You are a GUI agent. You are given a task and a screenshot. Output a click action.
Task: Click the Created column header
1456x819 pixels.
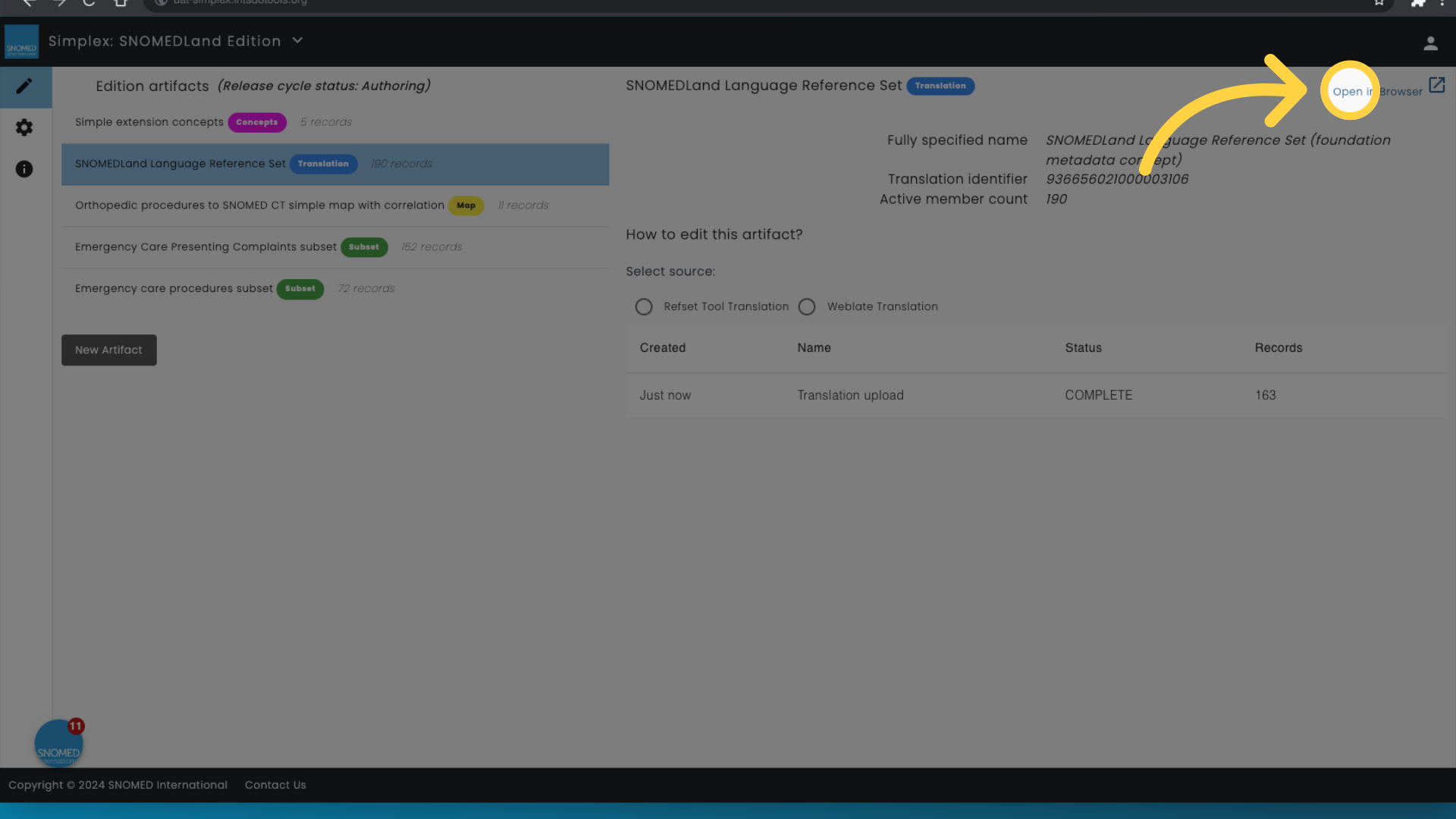[663, 347]
